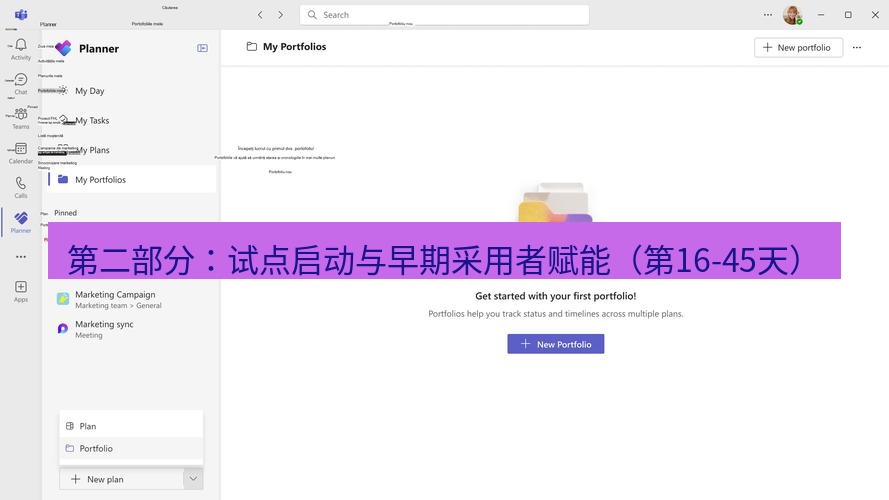Viewport: 889px width, 500px height.
Task: Toggle the New plan dropdown arrow
Action: (193, 479)
